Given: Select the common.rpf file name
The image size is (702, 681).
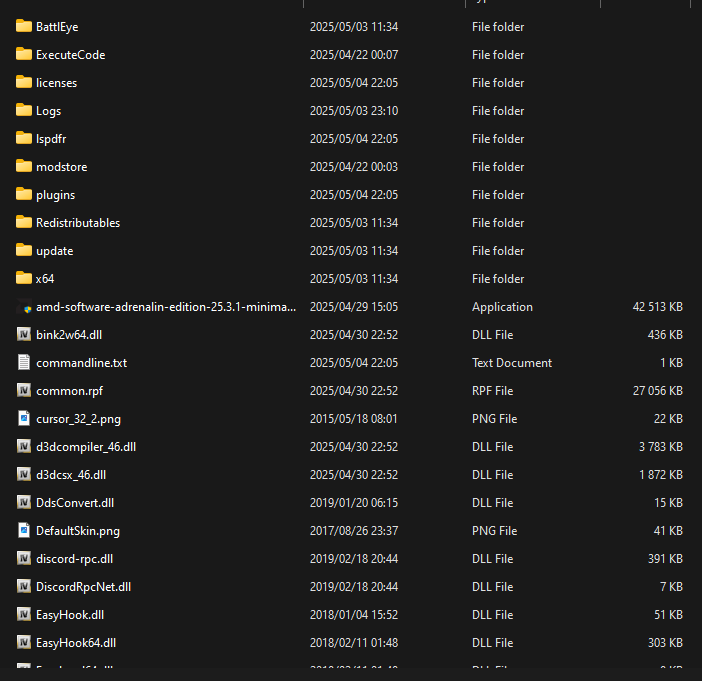Looking at the screenshot, I should click(x=69, y=391).
